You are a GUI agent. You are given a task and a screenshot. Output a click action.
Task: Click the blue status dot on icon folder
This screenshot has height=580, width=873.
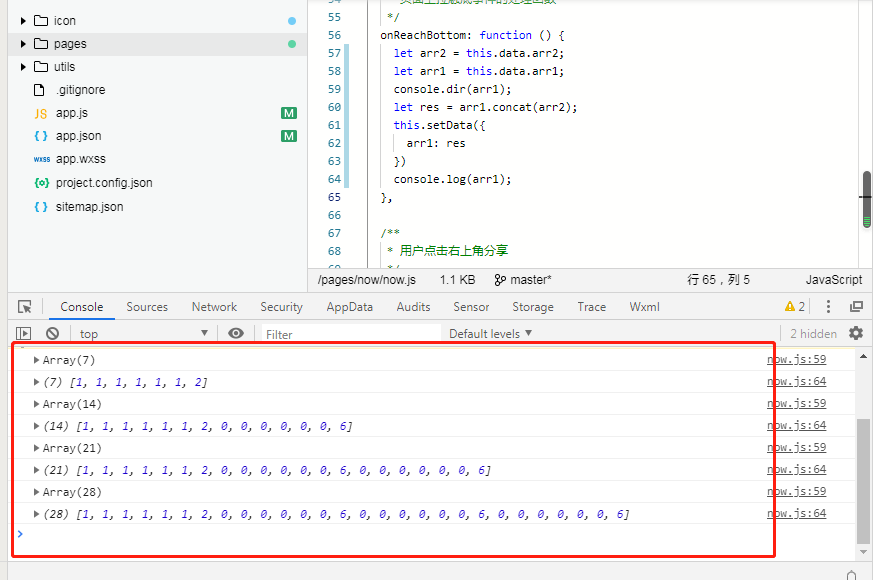pos(292,21)
